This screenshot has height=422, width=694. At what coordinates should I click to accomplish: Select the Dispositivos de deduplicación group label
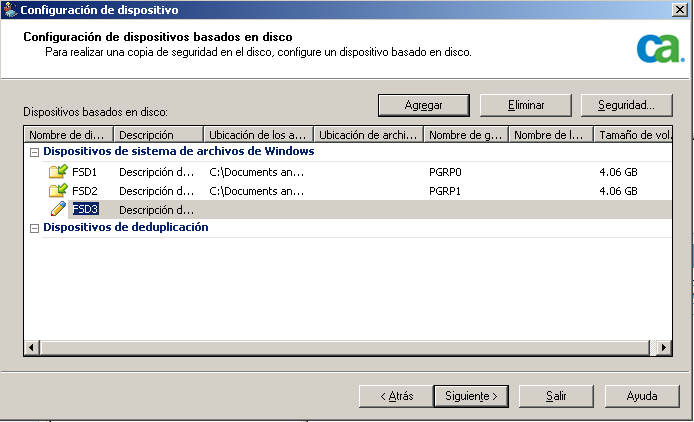[x=126, y=227]
